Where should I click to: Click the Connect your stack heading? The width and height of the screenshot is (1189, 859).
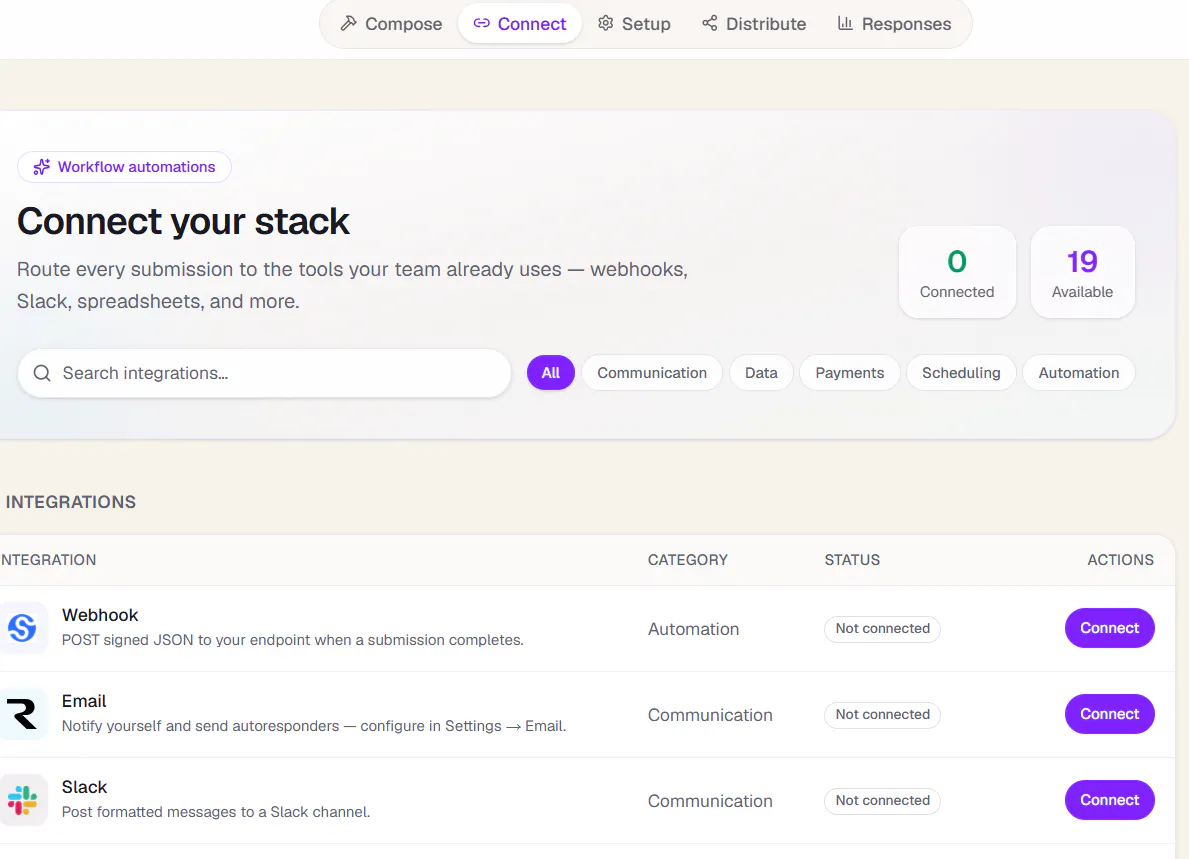[183, 222]
